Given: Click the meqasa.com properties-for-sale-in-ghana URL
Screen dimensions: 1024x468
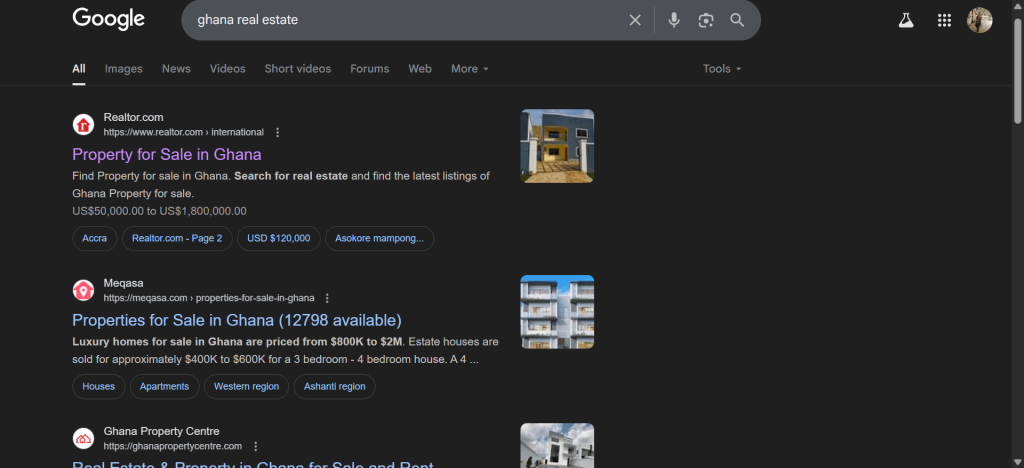Looking at the screenshot, I should pyautogui.click(x=209, y=298).
